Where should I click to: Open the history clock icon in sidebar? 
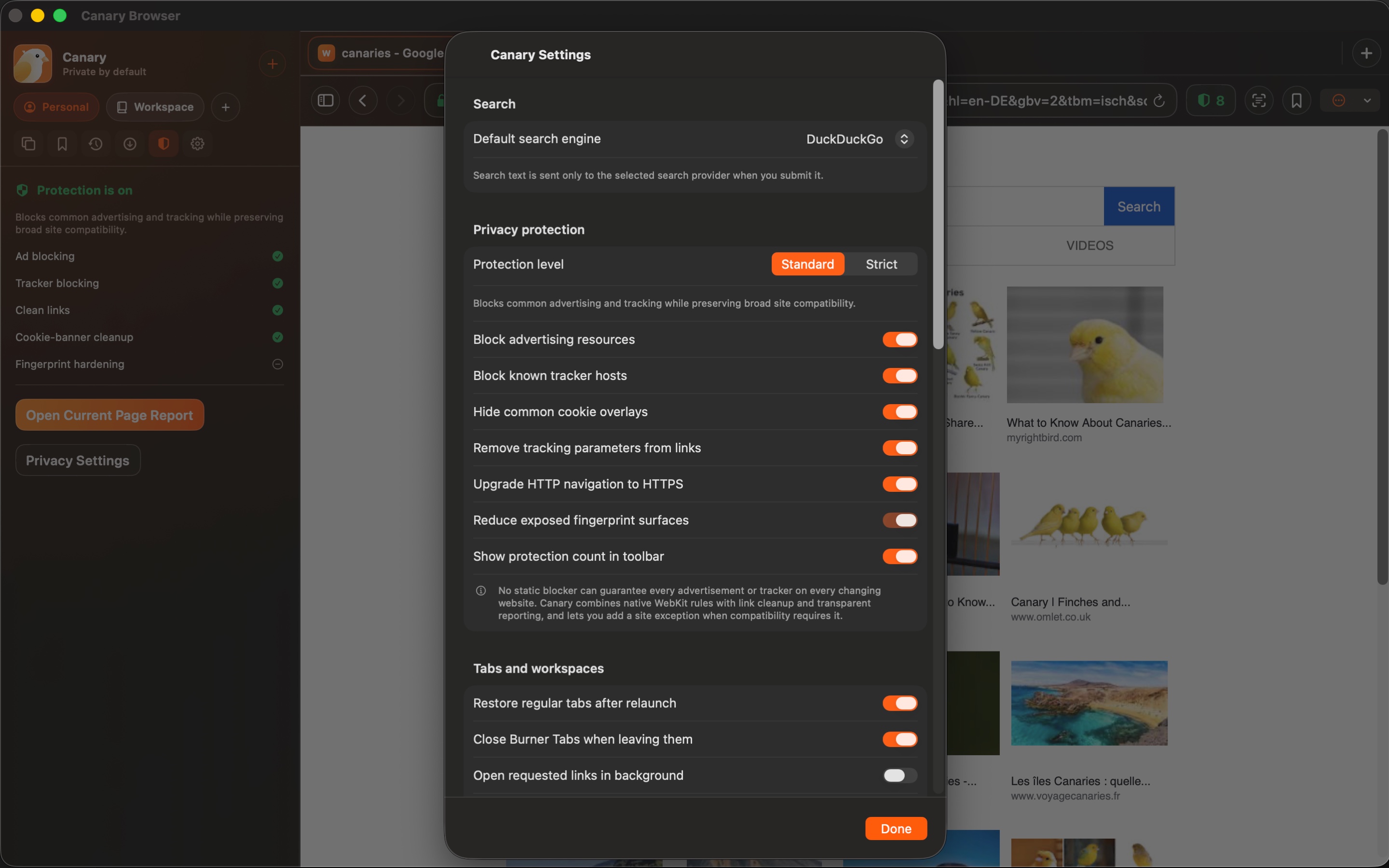(x=96, y=144)
